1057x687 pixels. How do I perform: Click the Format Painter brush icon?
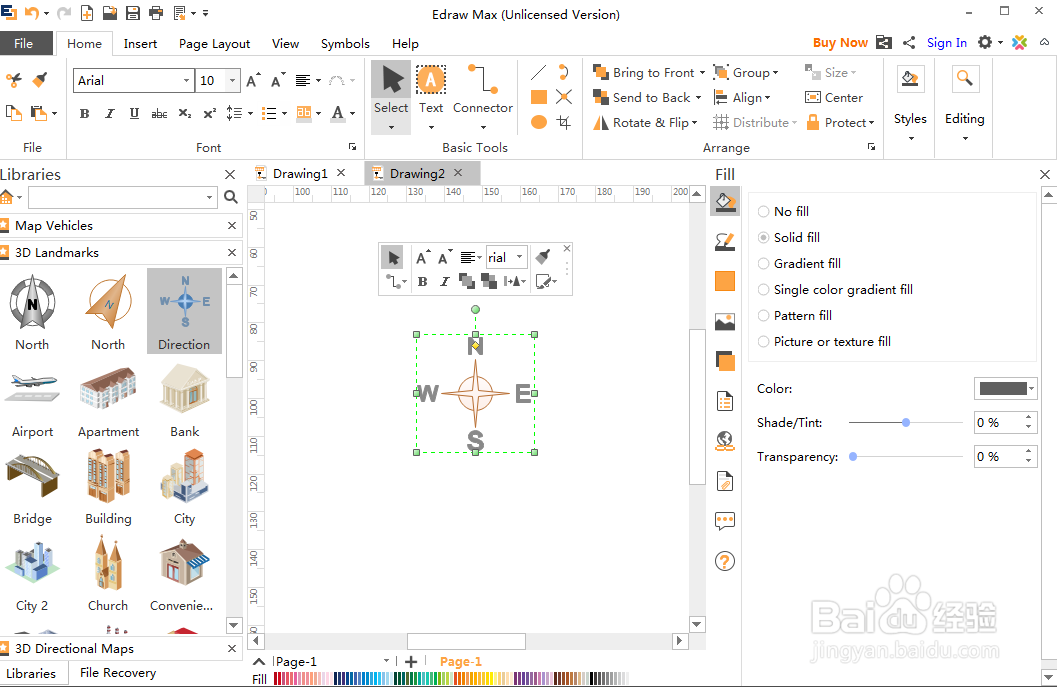[40, 80]
